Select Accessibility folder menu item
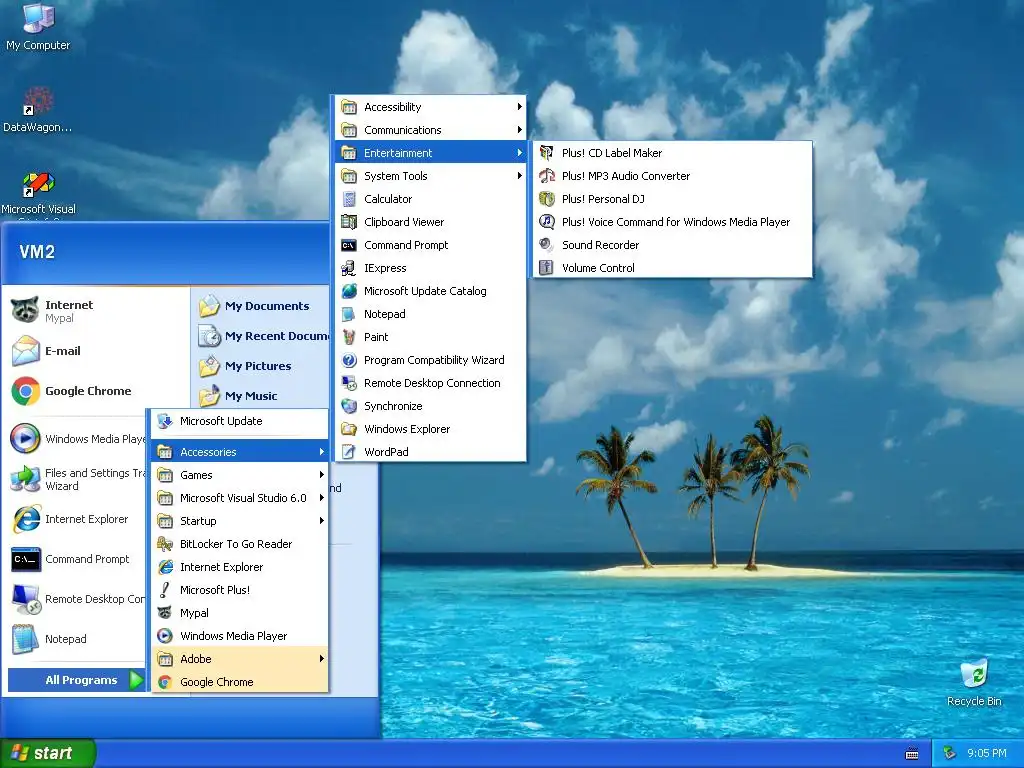1024x768 pixels. click(430, 106)
